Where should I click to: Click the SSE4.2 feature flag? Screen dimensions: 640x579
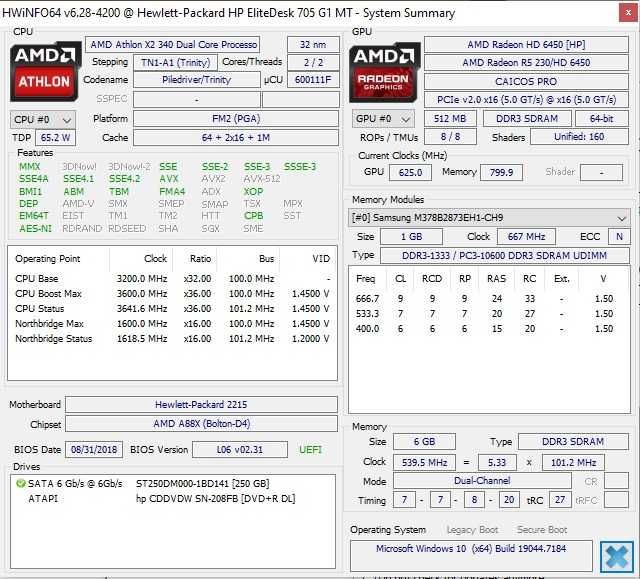point(124,179)
